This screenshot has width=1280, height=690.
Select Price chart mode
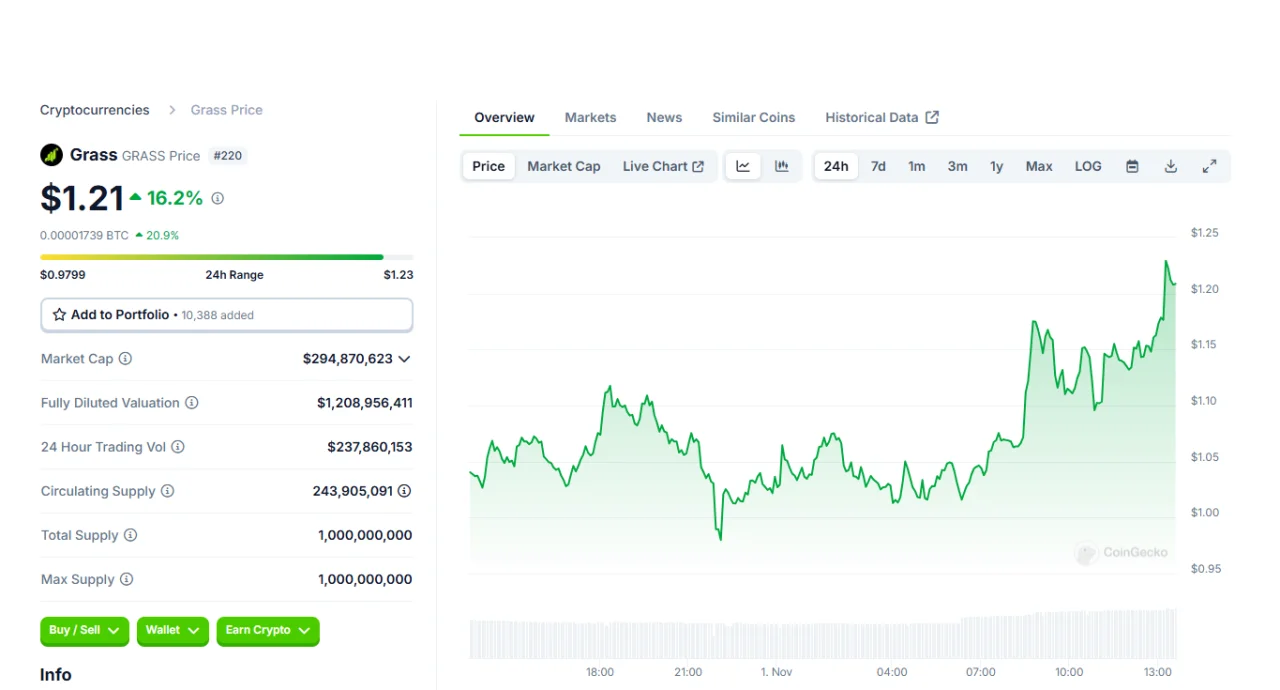click(x=488, y=166)
